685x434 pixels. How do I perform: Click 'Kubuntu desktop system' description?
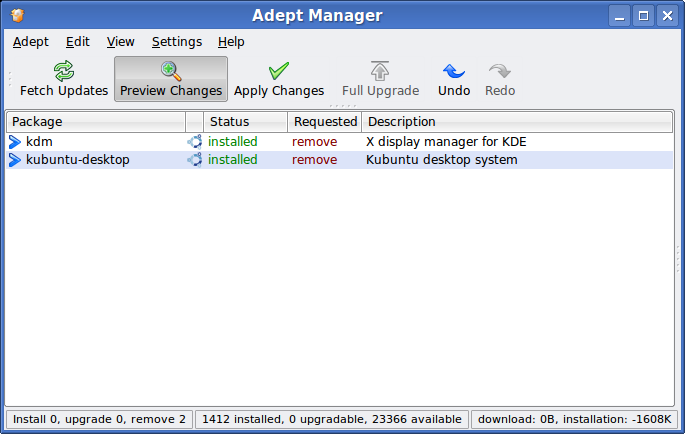pyautogui.click(x=442, y=160)
